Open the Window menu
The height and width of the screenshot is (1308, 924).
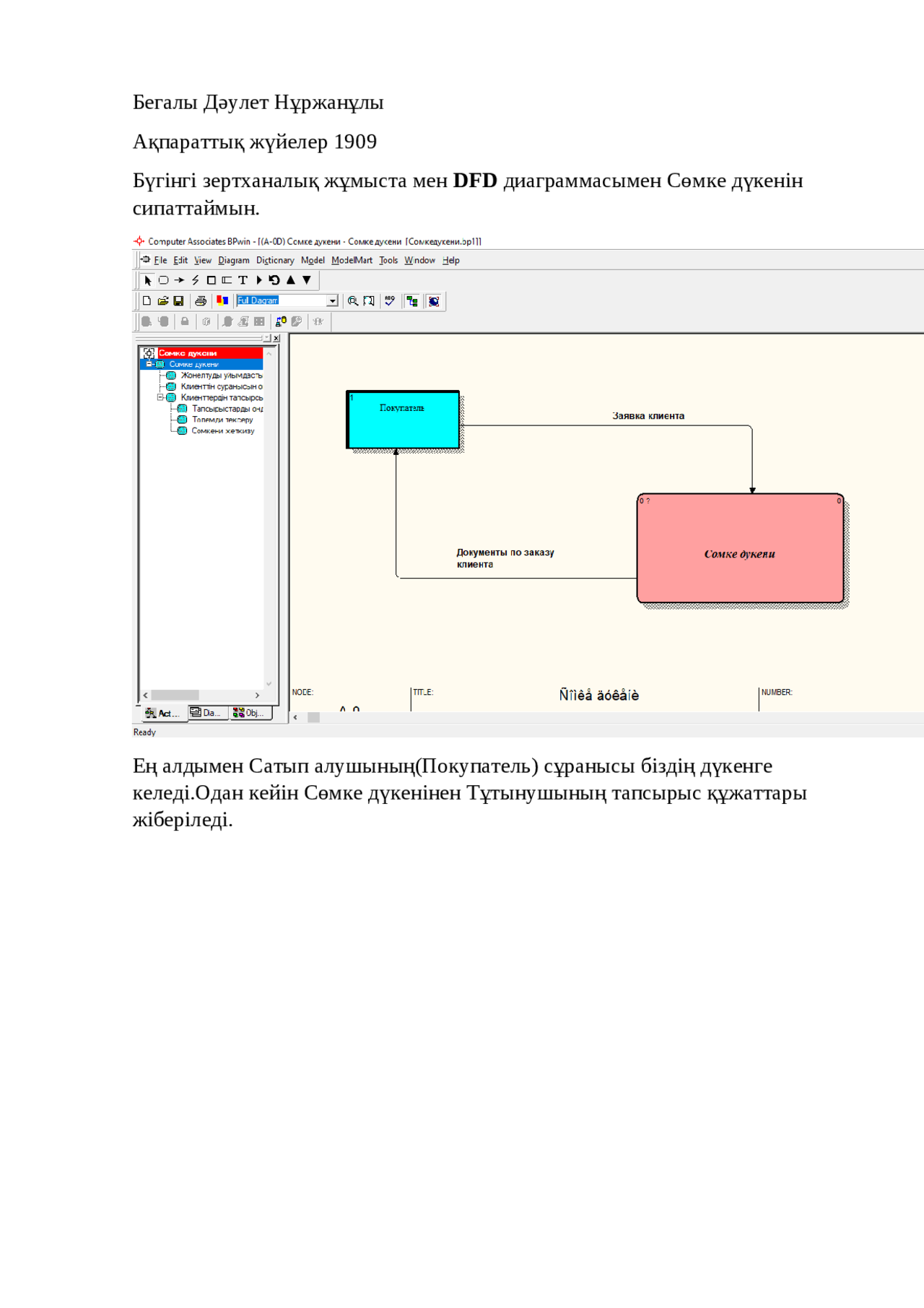pyautogui.click(x=419, y=261)
